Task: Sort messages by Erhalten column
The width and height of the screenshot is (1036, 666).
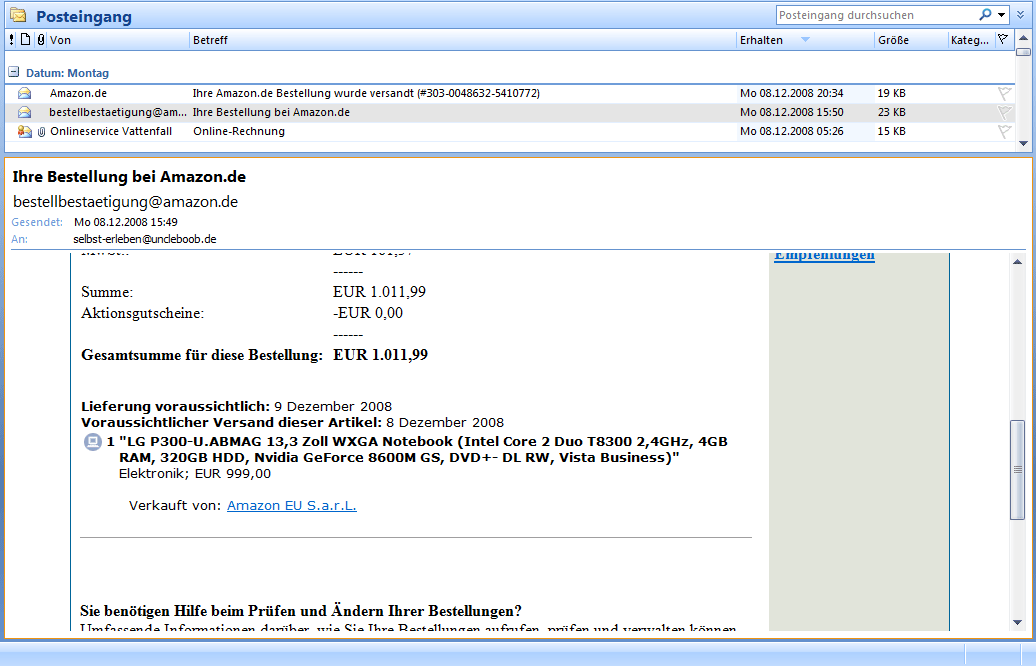Action: (805, 40)
